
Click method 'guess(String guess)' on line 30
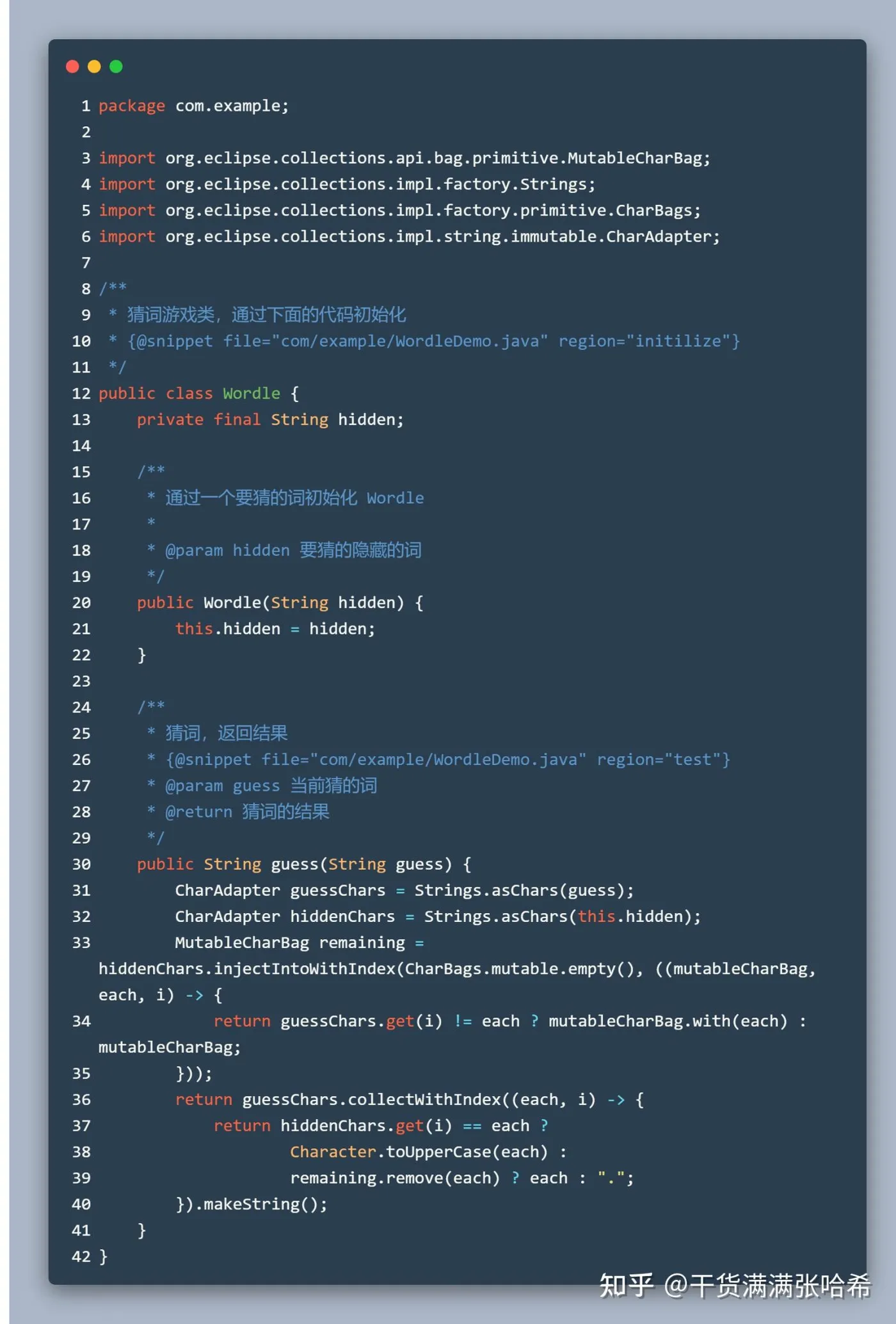click(x=362, y=865)
